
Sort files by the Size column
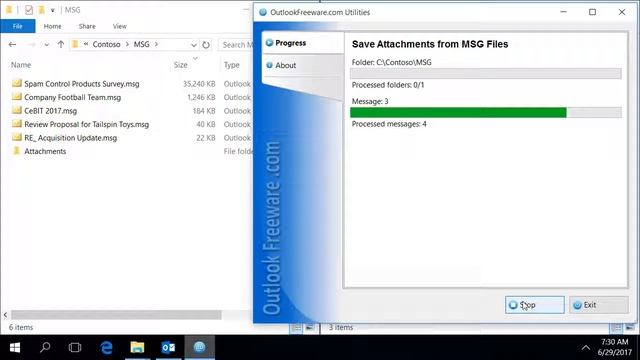[x=180, y=64]
